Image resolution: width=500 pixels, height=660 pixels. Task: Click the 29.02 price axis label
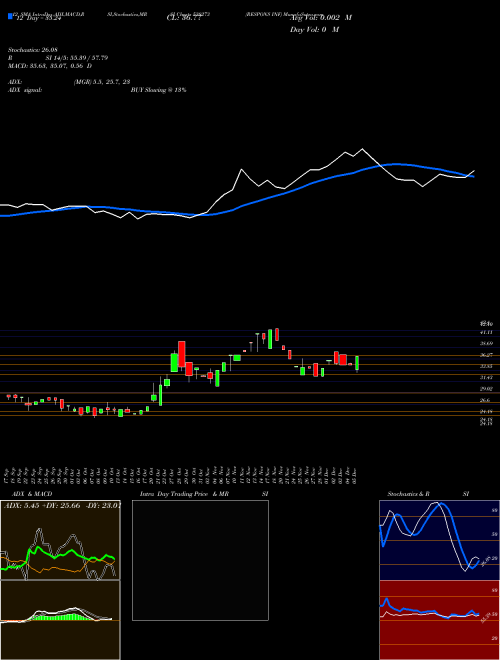(487, 389)
